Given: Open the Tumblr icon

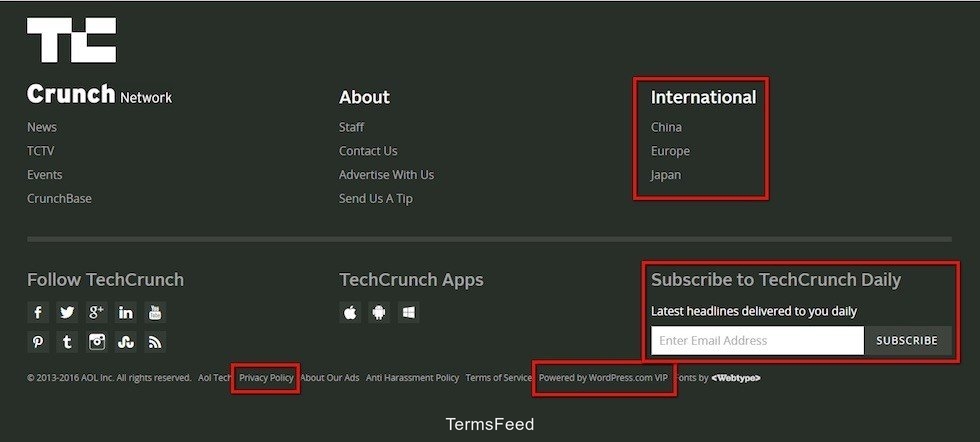Looking at the screenshot, I should [67, 342].
